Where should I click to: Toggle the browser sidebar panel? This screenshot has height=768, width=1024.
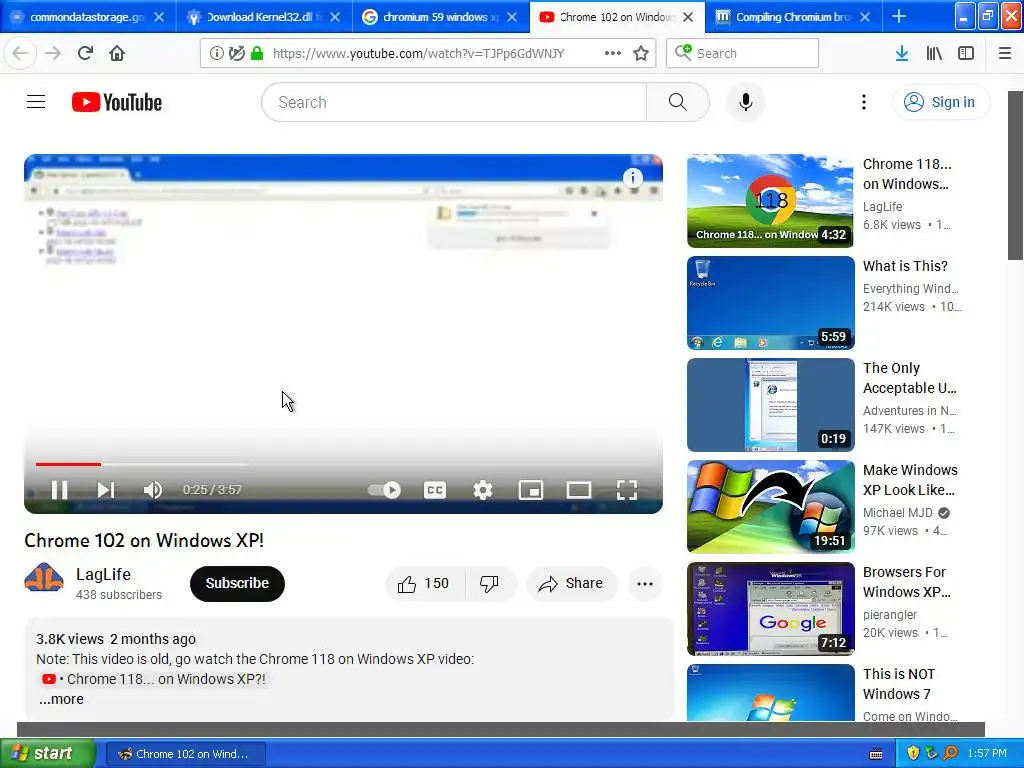966,53
